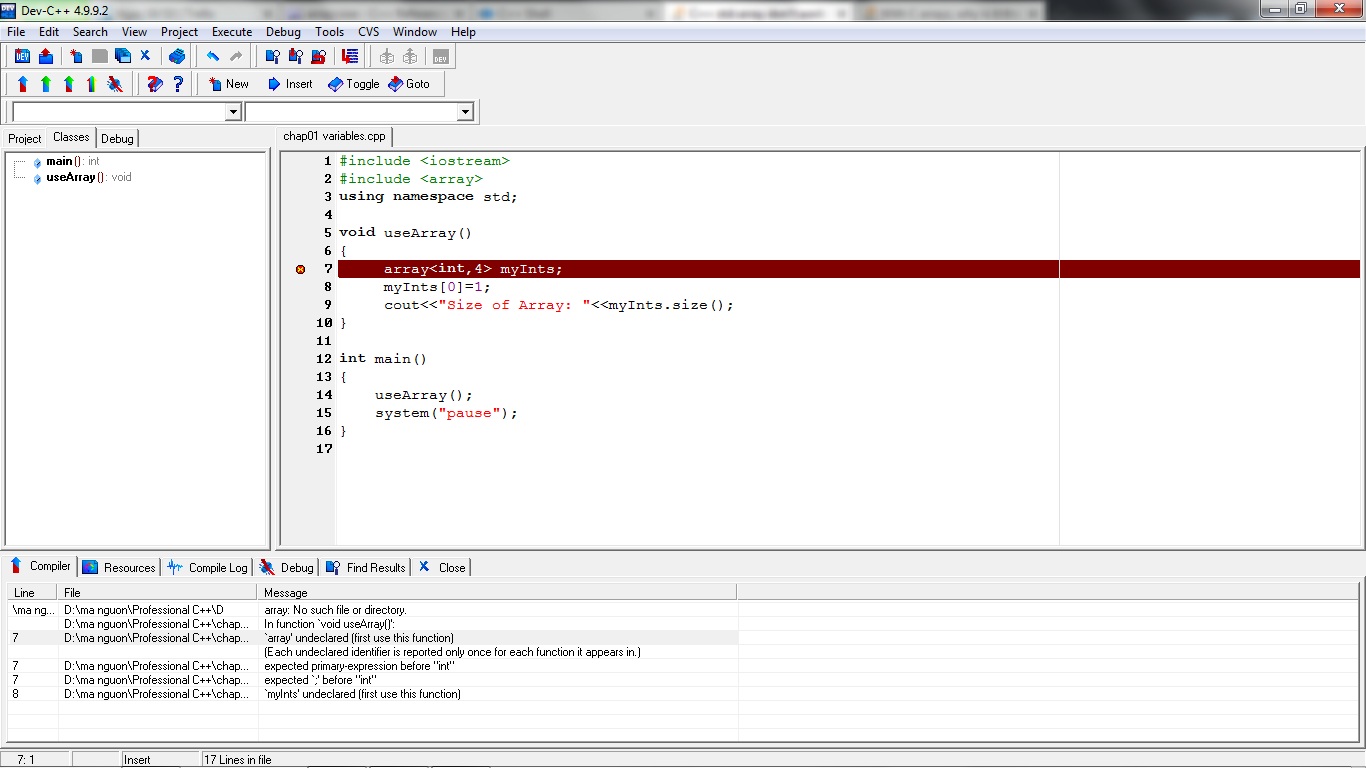The width and height of the screenshot is (1366, 768).
Task: Click the New toolbar button
Action: (228, 84)
